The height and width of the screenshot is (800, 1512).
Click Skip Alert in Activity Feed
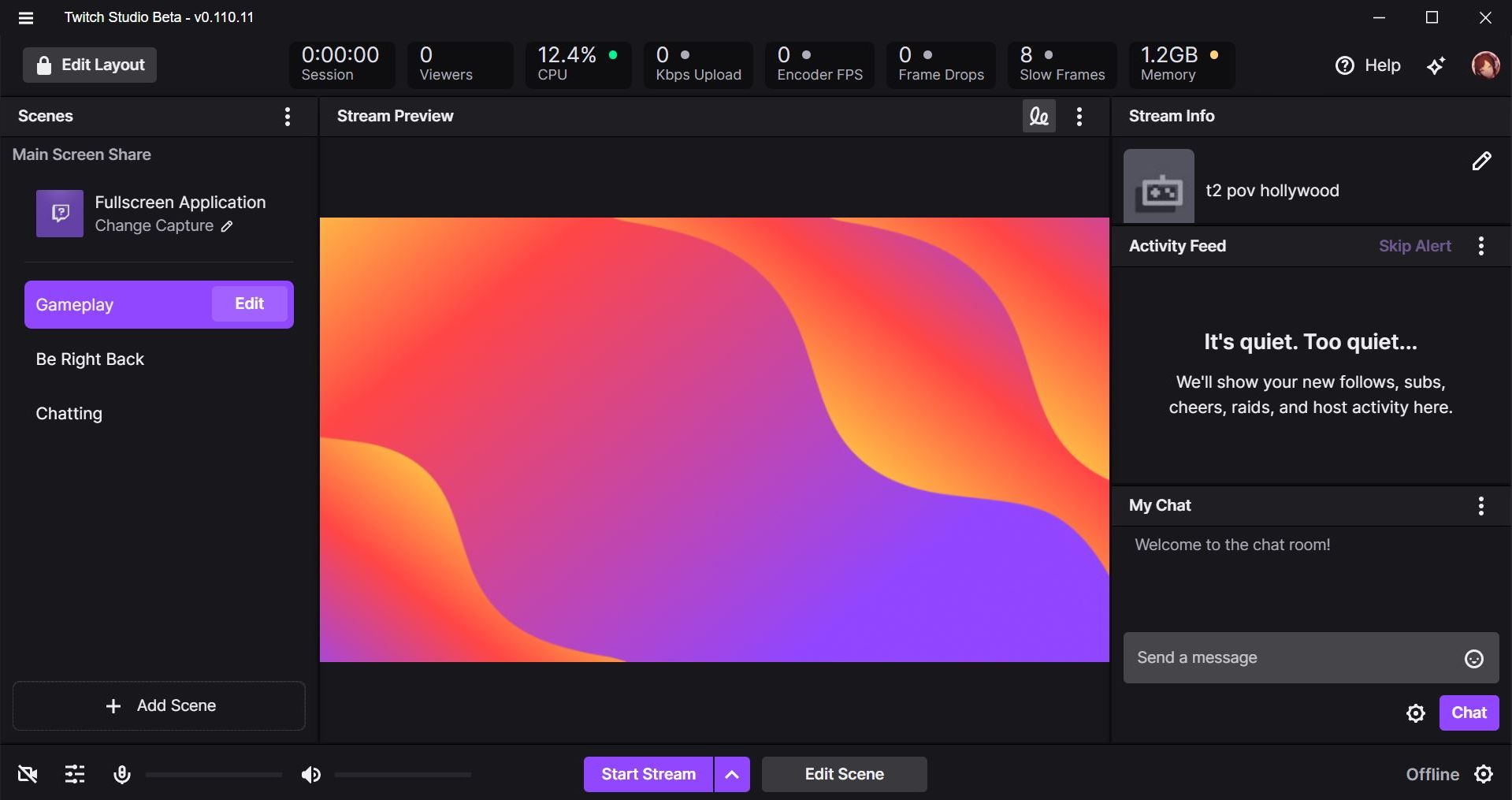coord(1414,245)
